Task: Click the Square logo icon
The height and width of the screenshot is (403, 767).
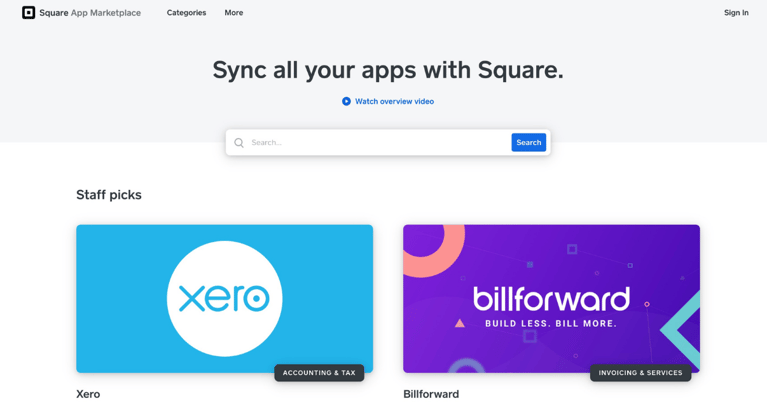Action: [x=28, y=13]
